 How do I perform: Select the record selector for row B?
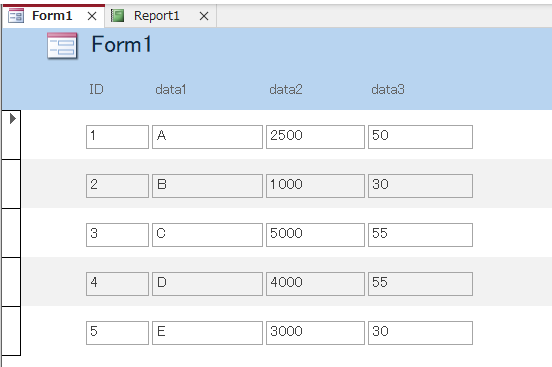pos(11,184)
